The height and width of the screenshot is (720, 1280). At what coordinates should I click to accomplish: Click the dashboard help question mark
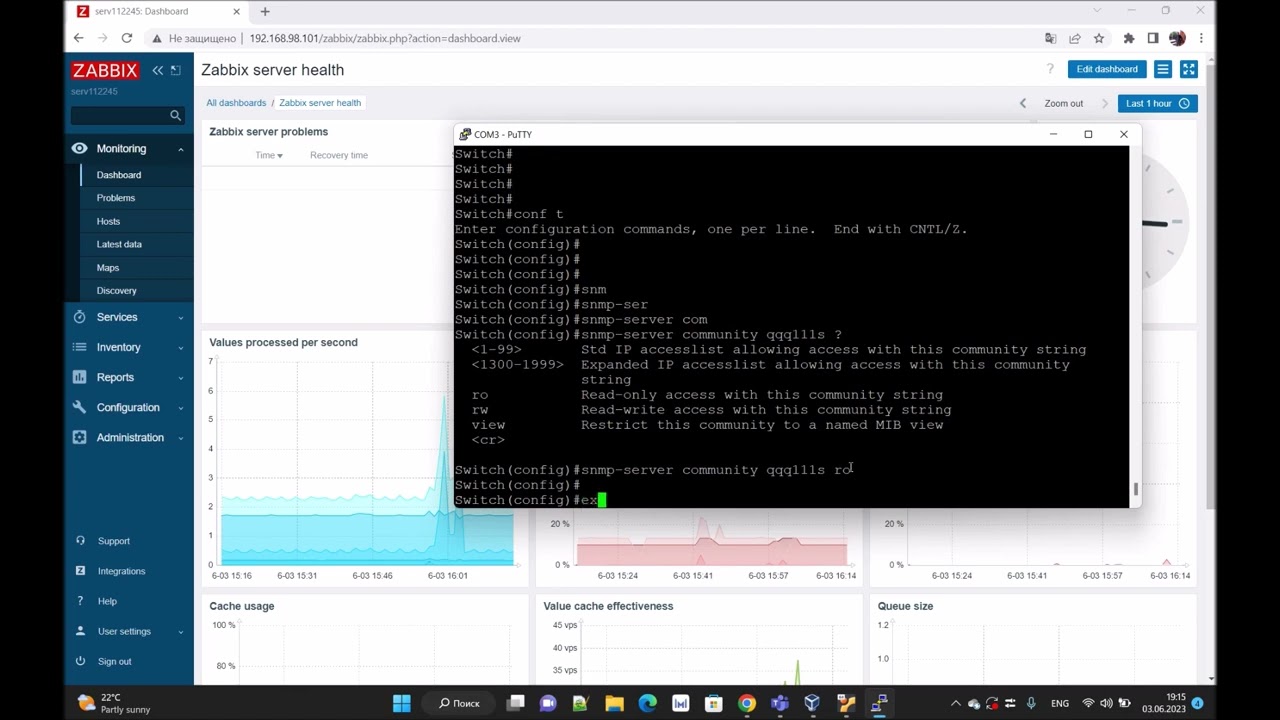point(1050,69)
